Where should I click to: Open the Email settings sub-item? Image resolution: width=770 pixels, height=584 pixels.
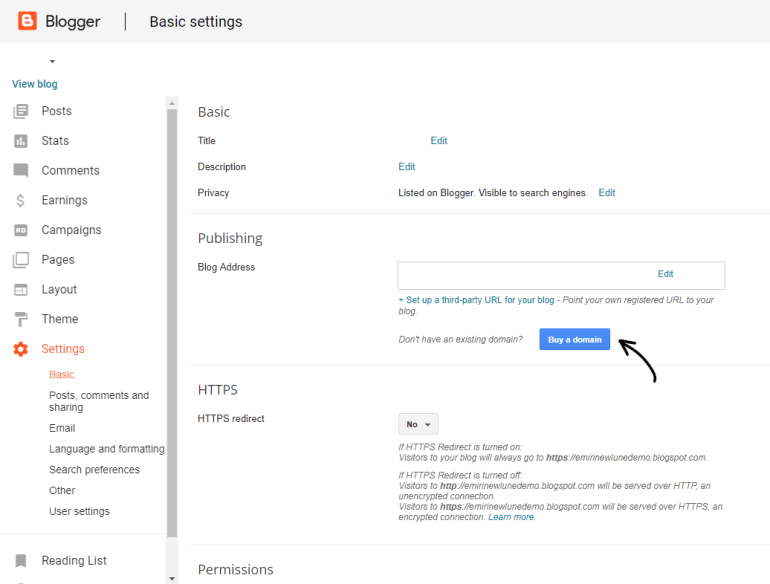62,428
